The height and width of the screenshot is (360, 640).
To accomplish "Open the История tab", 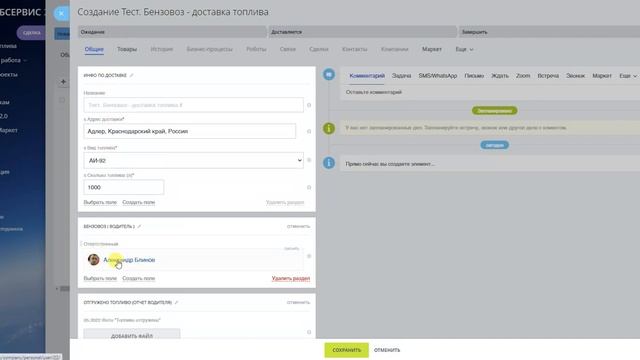I will pyautogui.click(x=162, y=49).
